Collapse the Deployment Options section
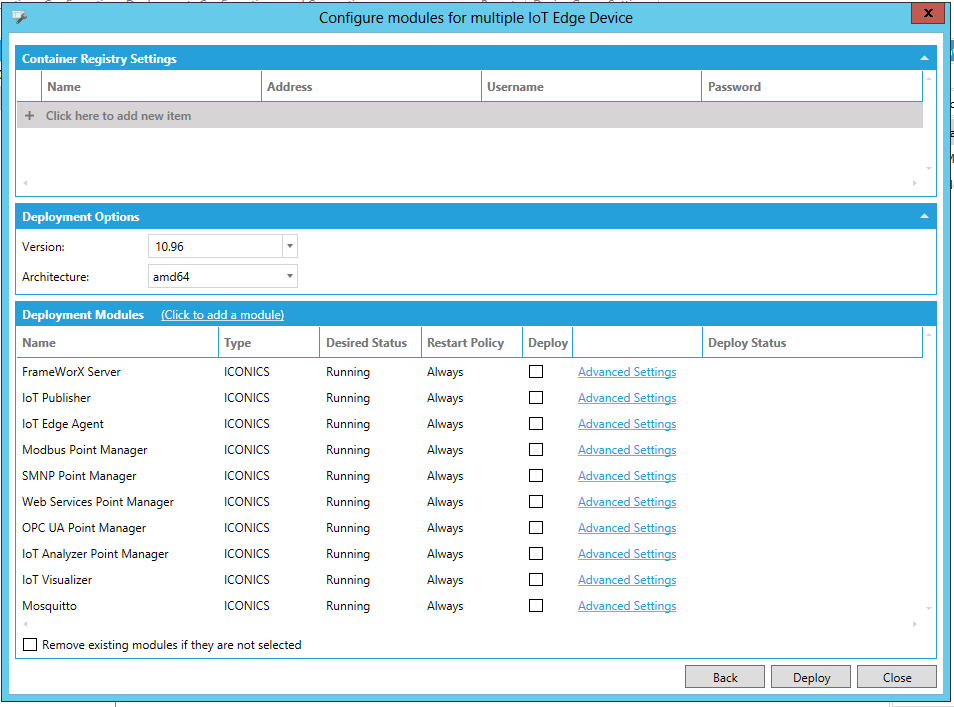The height and width of the screenshot is (707, 954). [x=924, y=217]
